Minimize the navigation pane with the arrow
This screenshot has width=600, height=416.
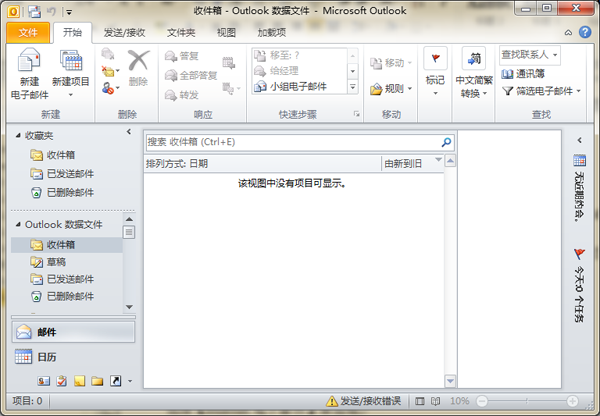coord(129,132)
